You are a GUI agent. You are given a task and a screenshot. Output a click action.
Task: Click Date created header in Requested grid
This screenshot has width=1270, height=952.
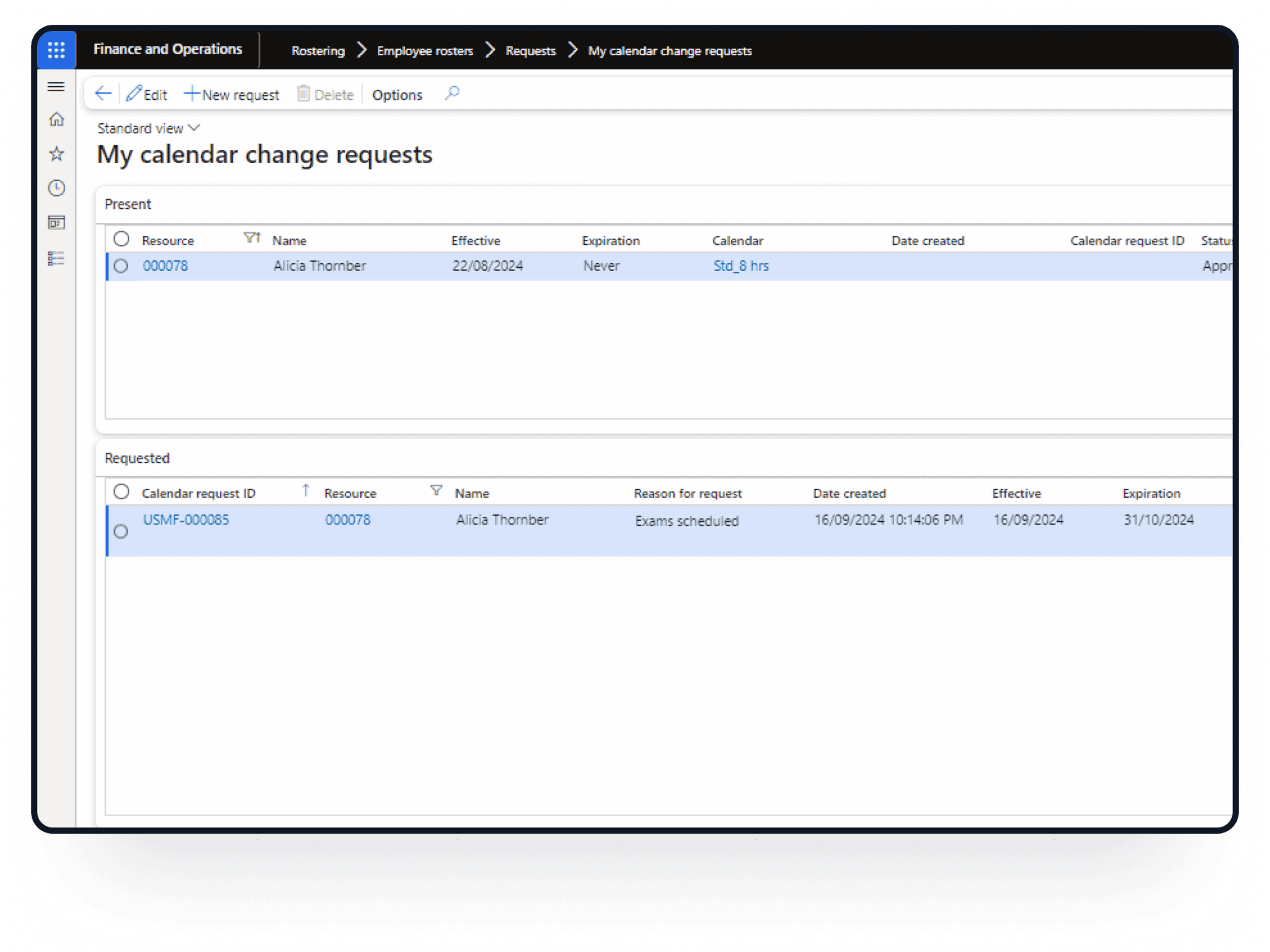coord(850,493)
